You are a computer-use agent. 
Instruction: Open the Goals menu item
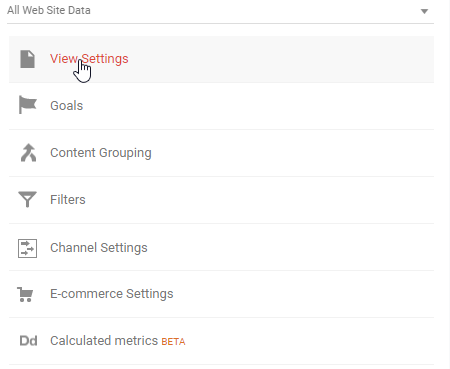(66, 106)
